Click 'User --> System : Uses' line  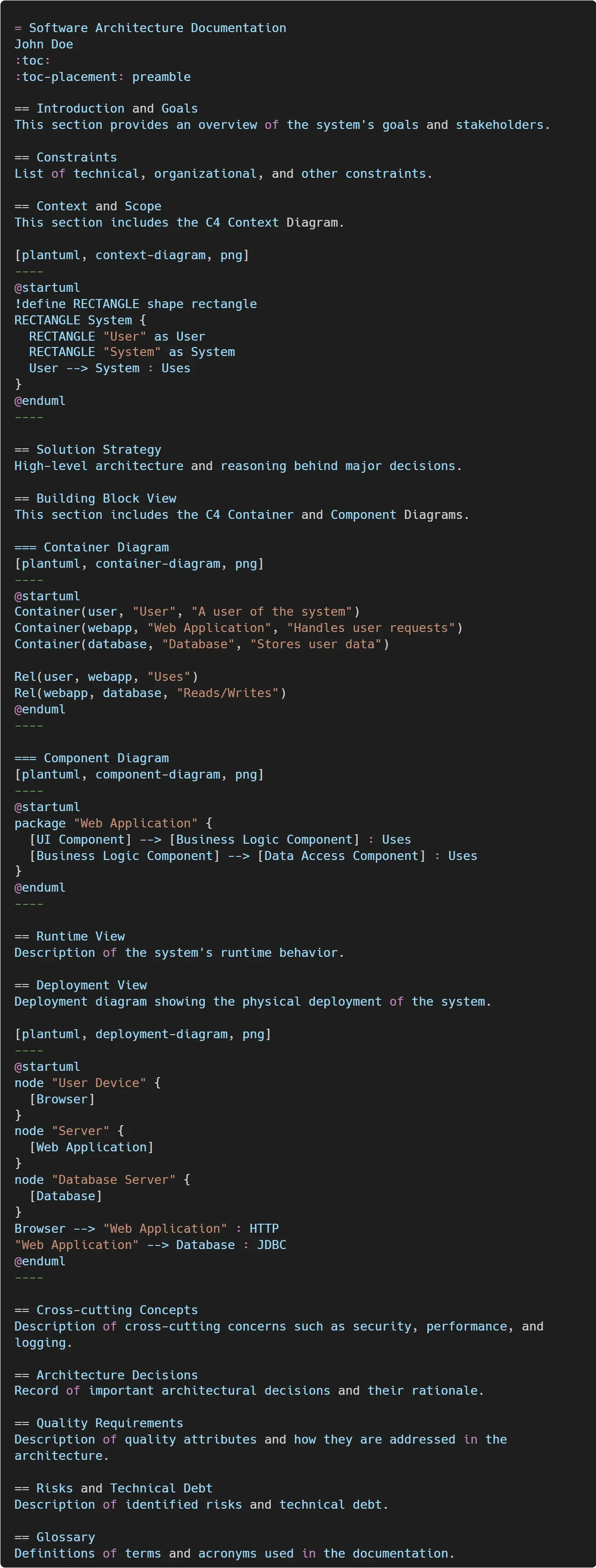click(x=109, y=368)
